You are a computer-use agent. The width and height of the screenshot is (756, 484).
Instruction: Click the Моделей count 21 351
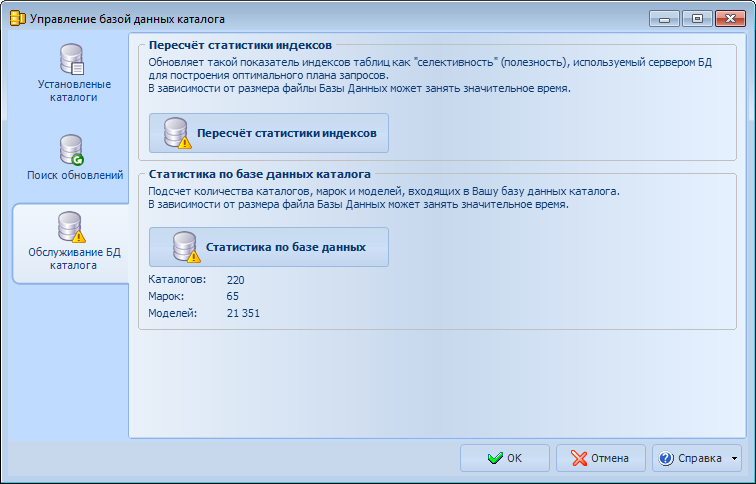coord(243,313)
